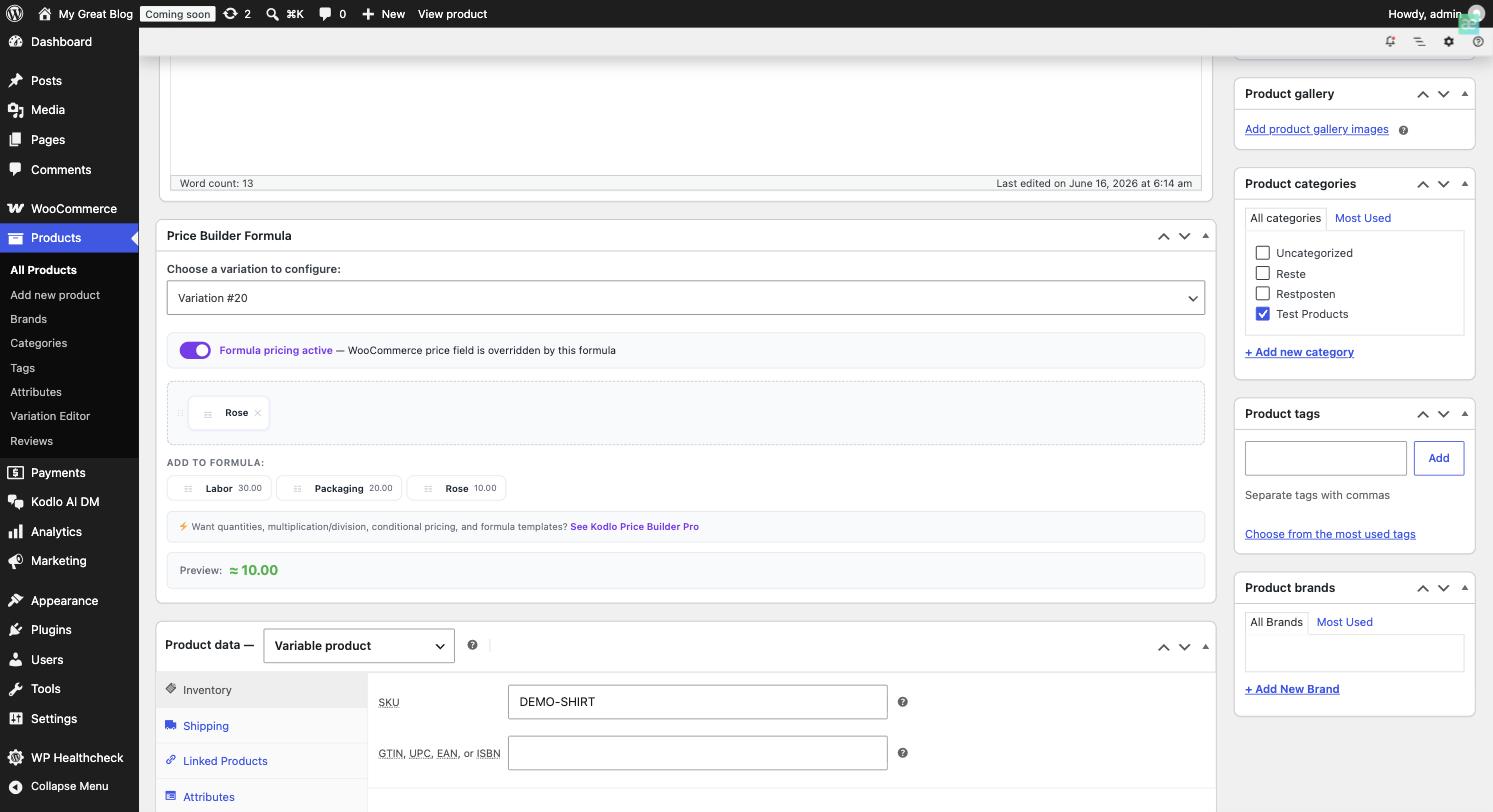Click See Kodlo Price Builder Pro link
The height and width of the screenshot is (812, 1493).
tap(634, 527)
